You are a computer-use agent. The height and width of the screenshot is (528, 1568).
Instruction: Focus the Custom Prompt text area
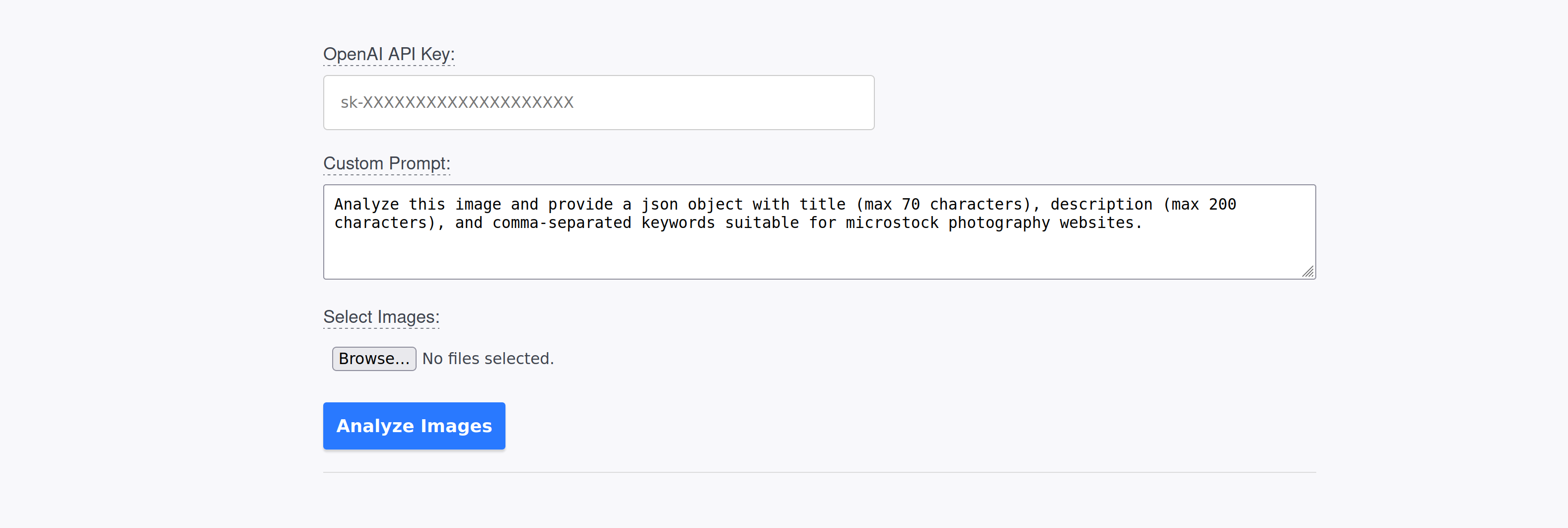(x=819, y=231)
